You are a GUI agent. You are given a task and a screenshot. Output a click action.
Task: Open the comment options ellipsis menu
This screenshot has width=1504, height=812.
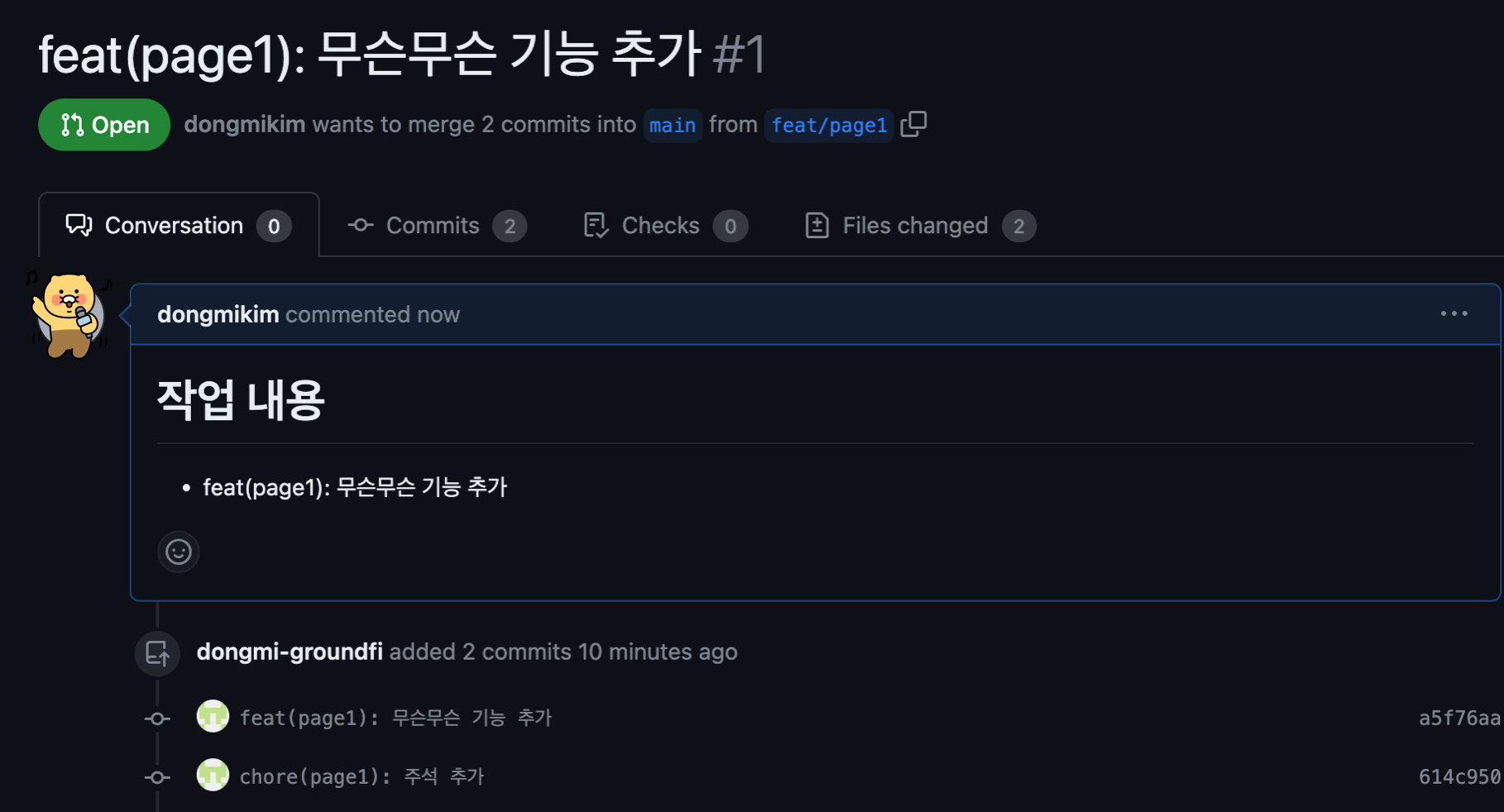coord(1454,314)
